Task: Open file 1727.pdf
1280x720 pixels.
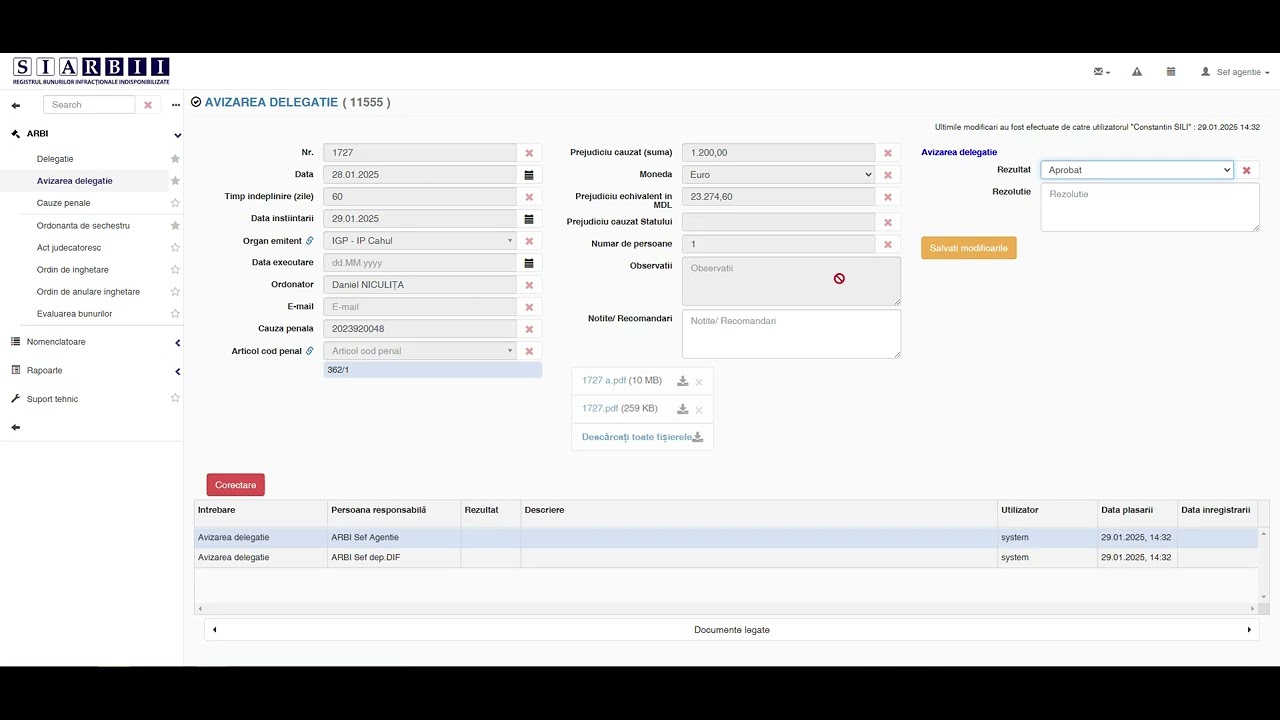Action: (600, 409)
